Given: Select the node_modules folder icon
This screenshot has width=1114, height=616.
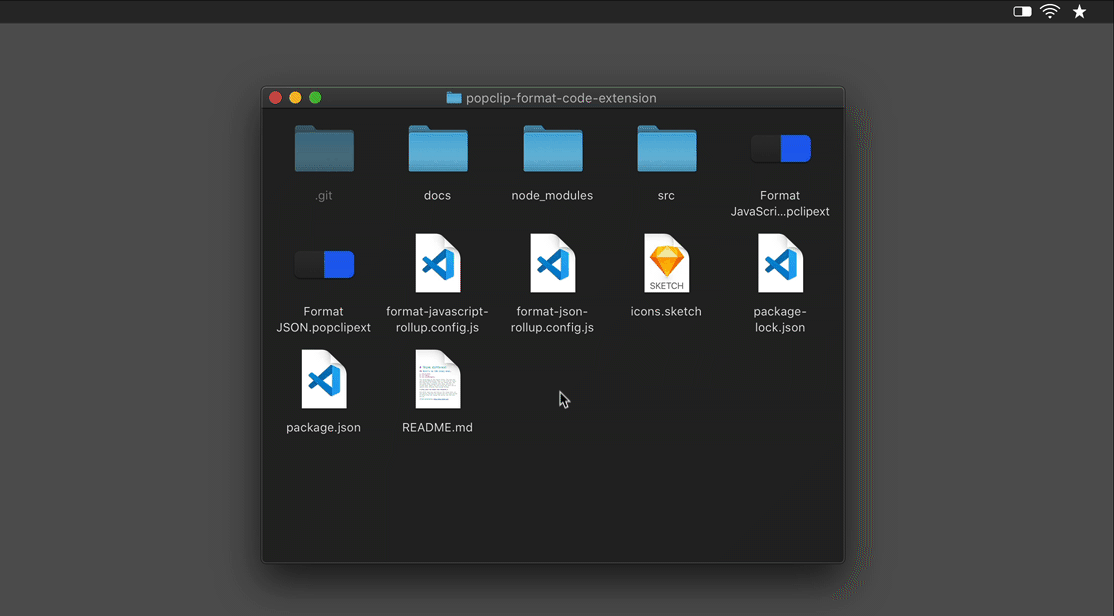Looking at the screenshot, I should tap(553, 148).
